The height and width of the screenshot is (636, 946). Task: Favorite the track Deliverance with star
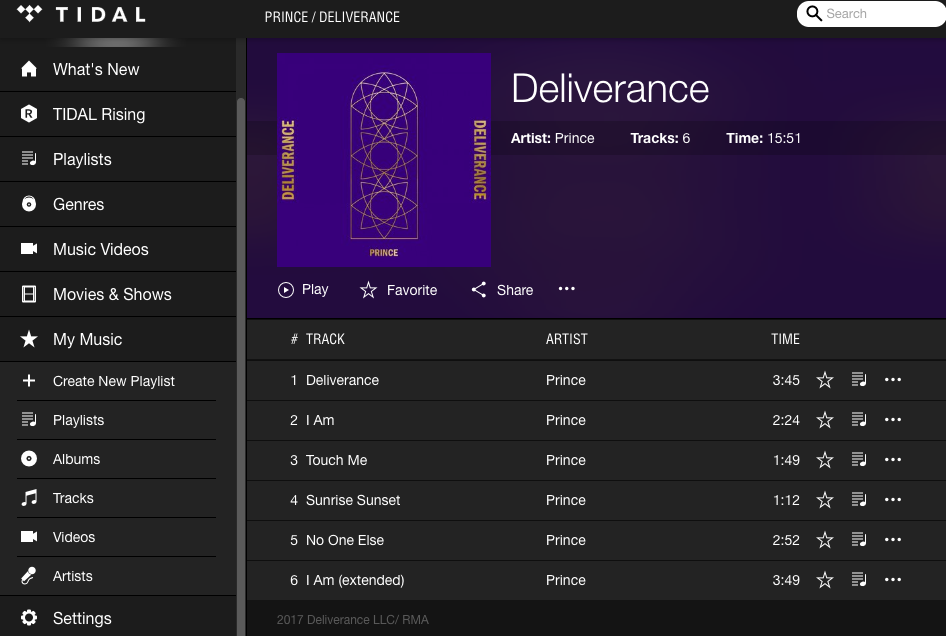[x=825, y=380]
